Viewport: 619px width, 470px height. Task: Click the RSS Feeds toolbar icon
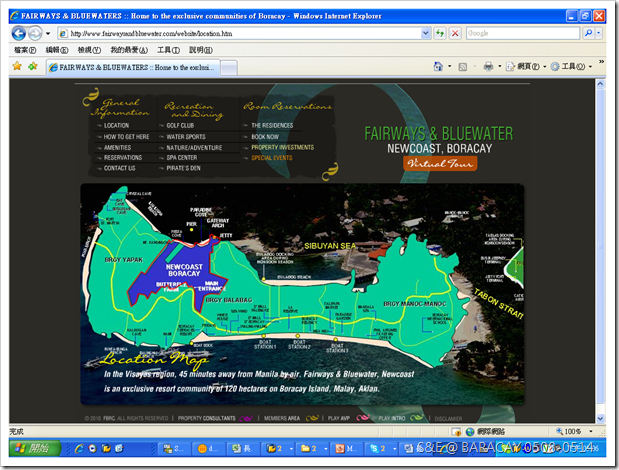point(463,67)
